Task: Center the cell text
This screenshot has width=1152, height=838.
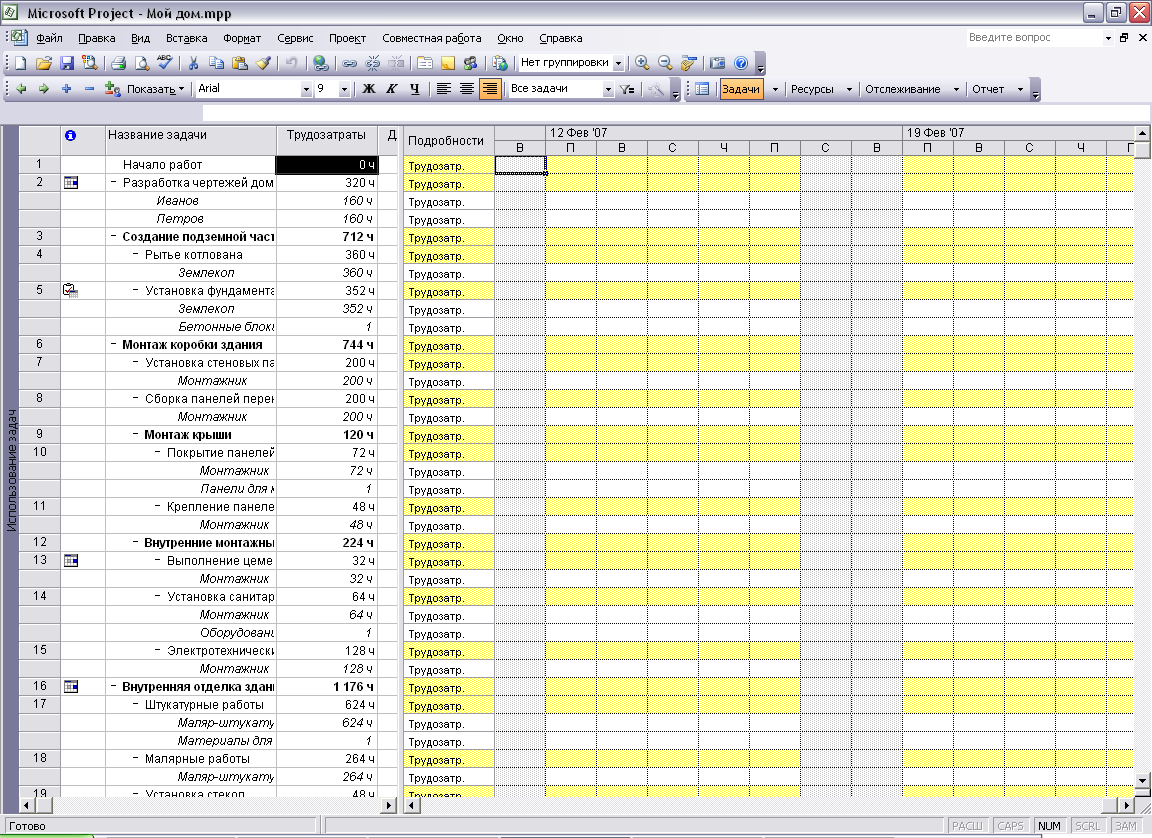Action: click(467, 89)
